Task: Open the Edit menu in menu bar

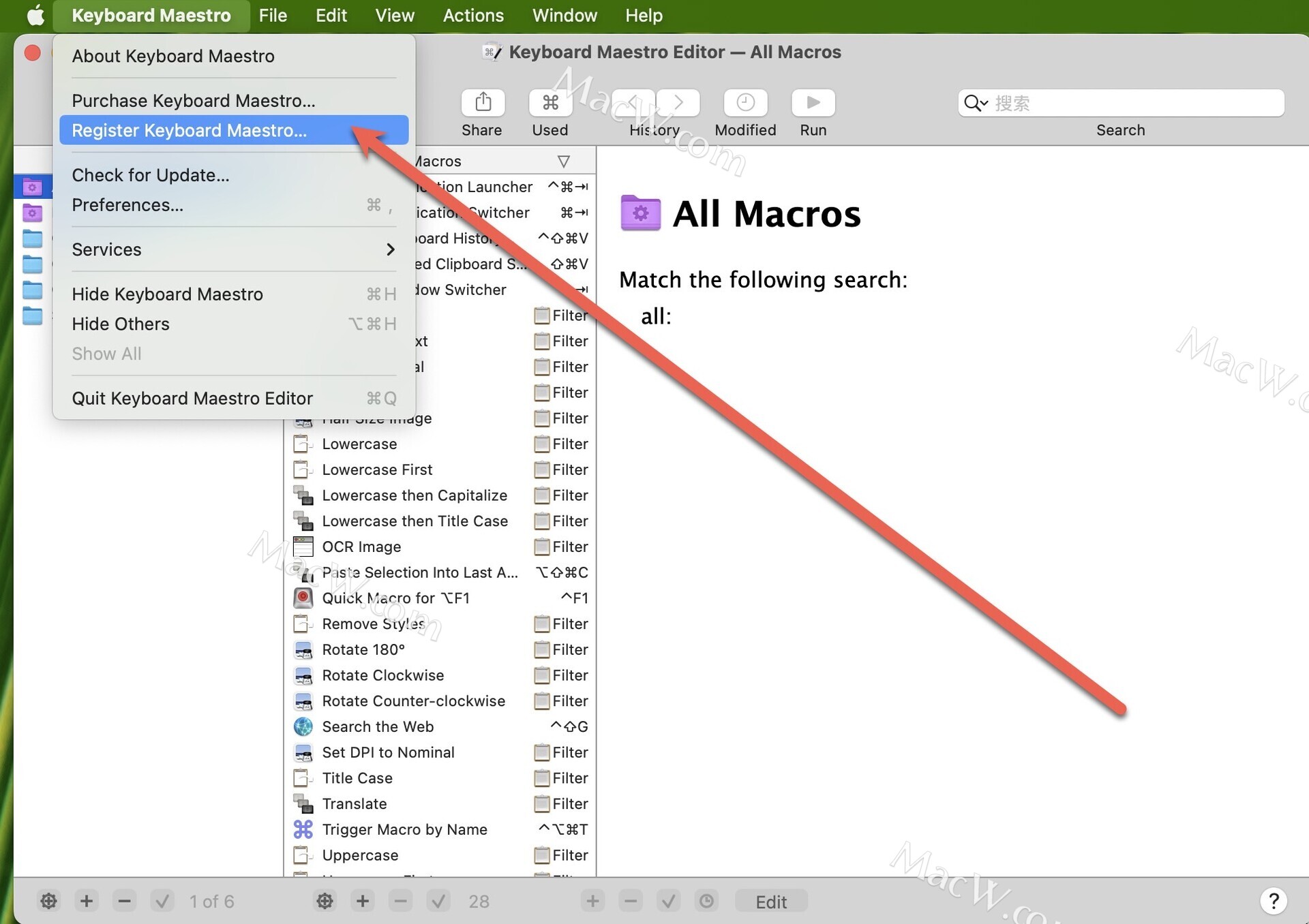Action: pos(331,15)
